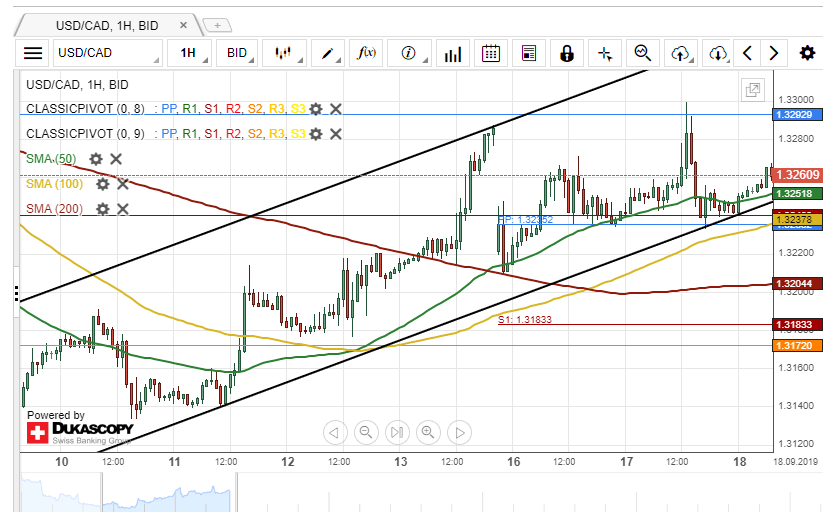Viewport: 827px width, 519px height.
Task: Close the USD/CAD, 1H, BID tab
Action: (x=183, y=25)
